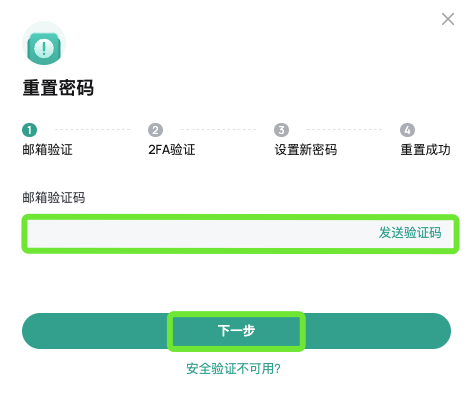Click the dotted line between steps 1 and 2

(x=92, y=129)
